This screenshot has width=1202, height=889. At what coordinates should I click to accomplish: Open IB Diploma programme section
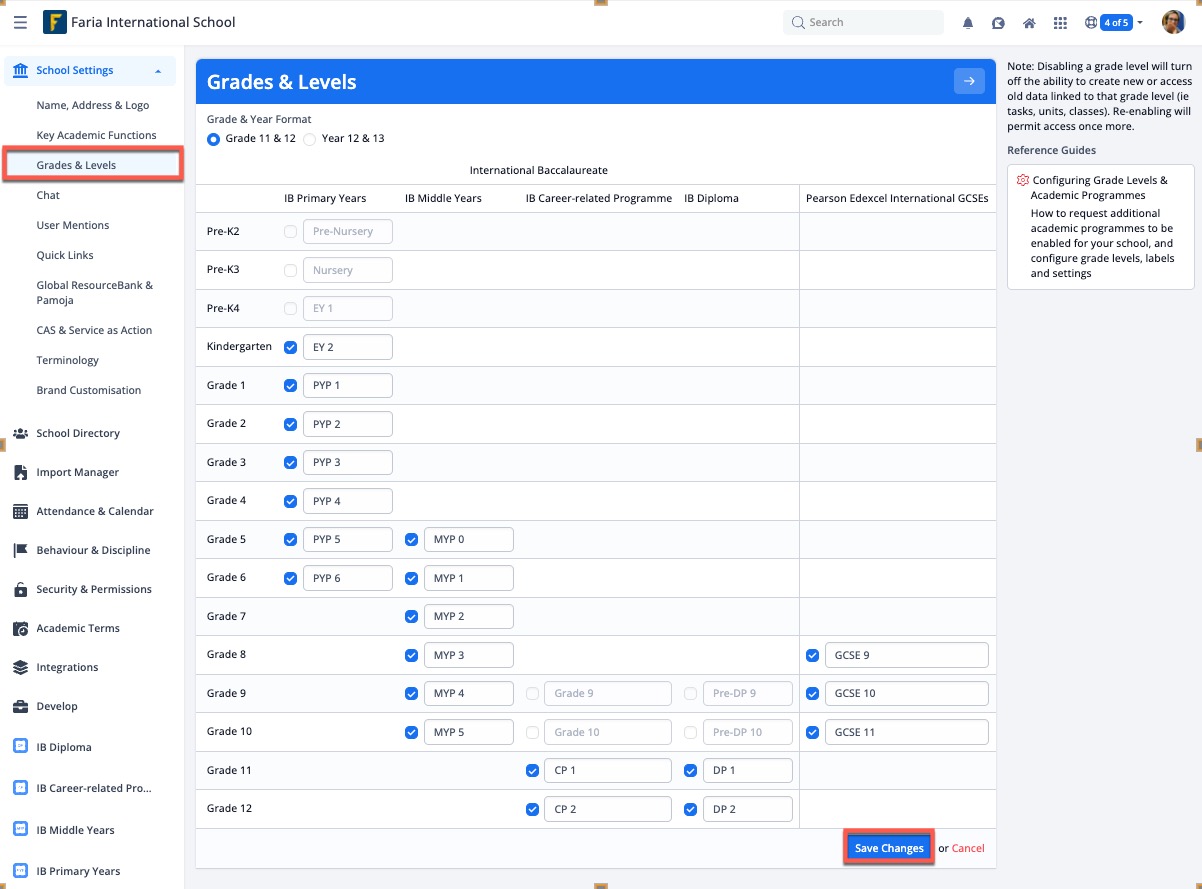(64, 747)
